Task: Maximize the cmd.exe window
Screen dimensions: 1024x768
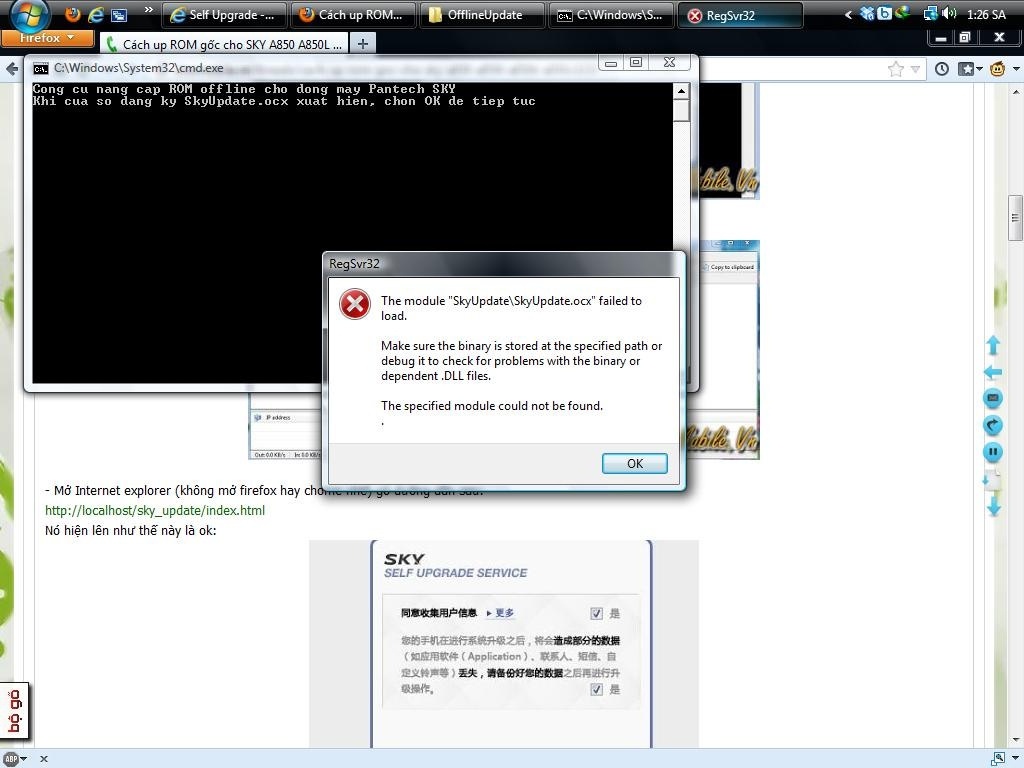Action: [636, 63]
